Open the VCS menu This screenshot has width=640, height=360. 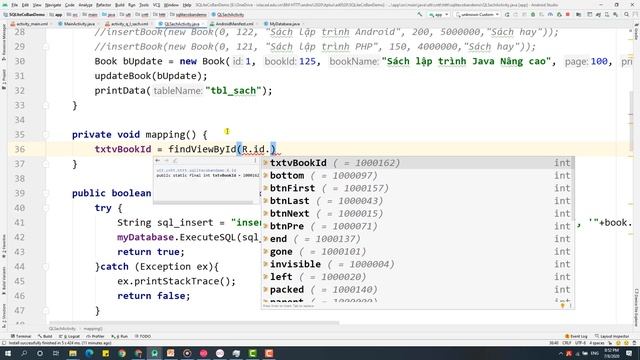coord(156,5)
